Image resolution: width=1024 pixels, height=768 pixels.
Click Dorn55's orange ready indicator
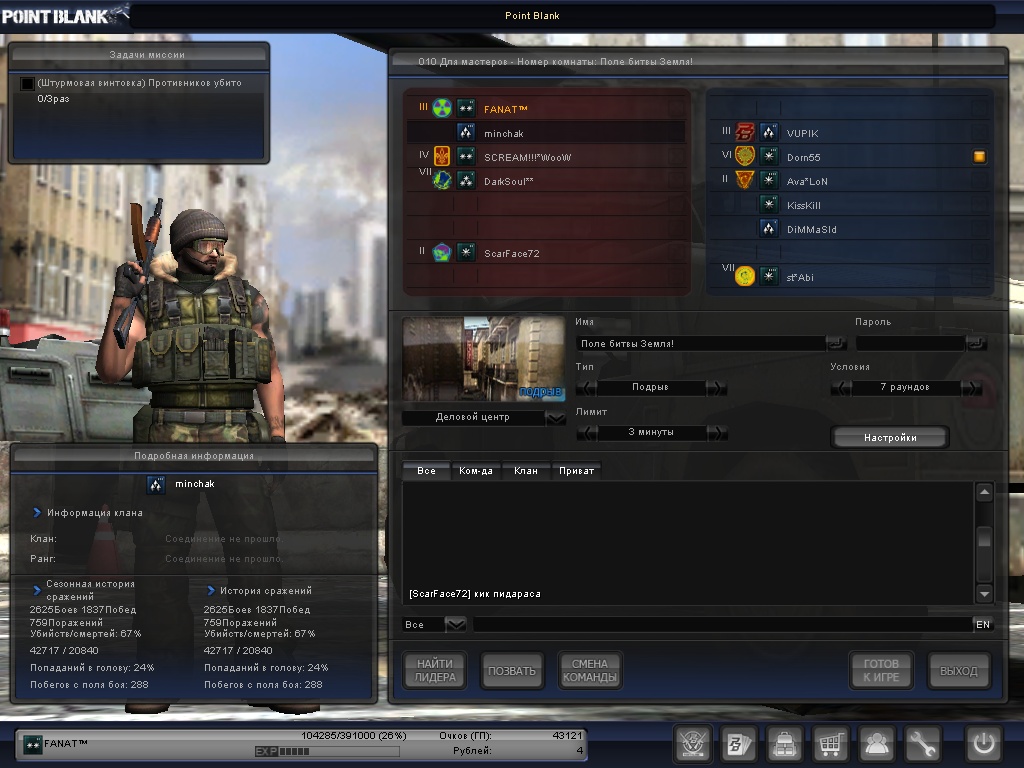pos(979,157)
